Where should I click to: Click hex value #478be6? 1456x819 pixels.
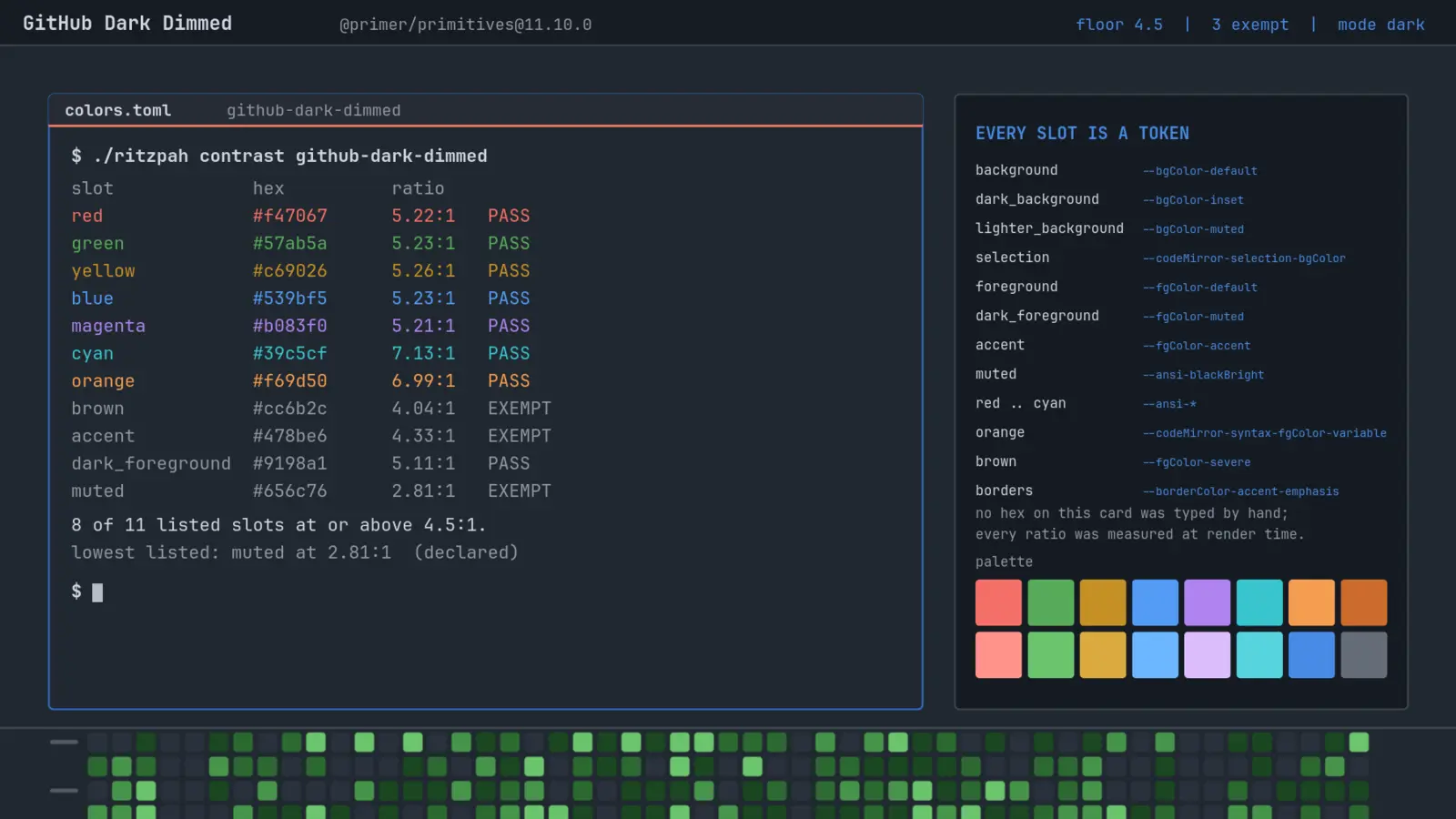289,436
